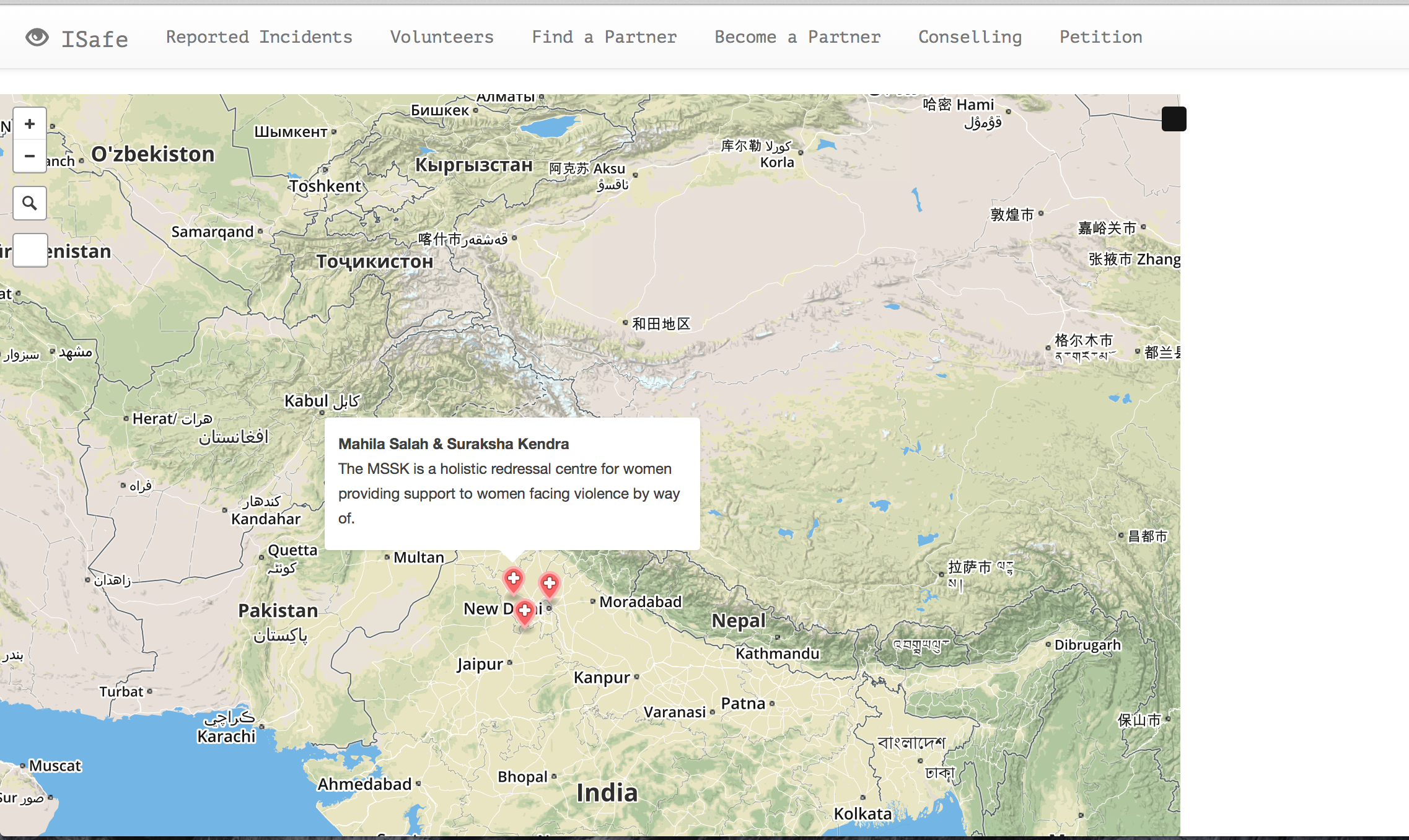The image size is (1409, 840).
Task: Click the right red marker near Moradabad
Action: 549,584
